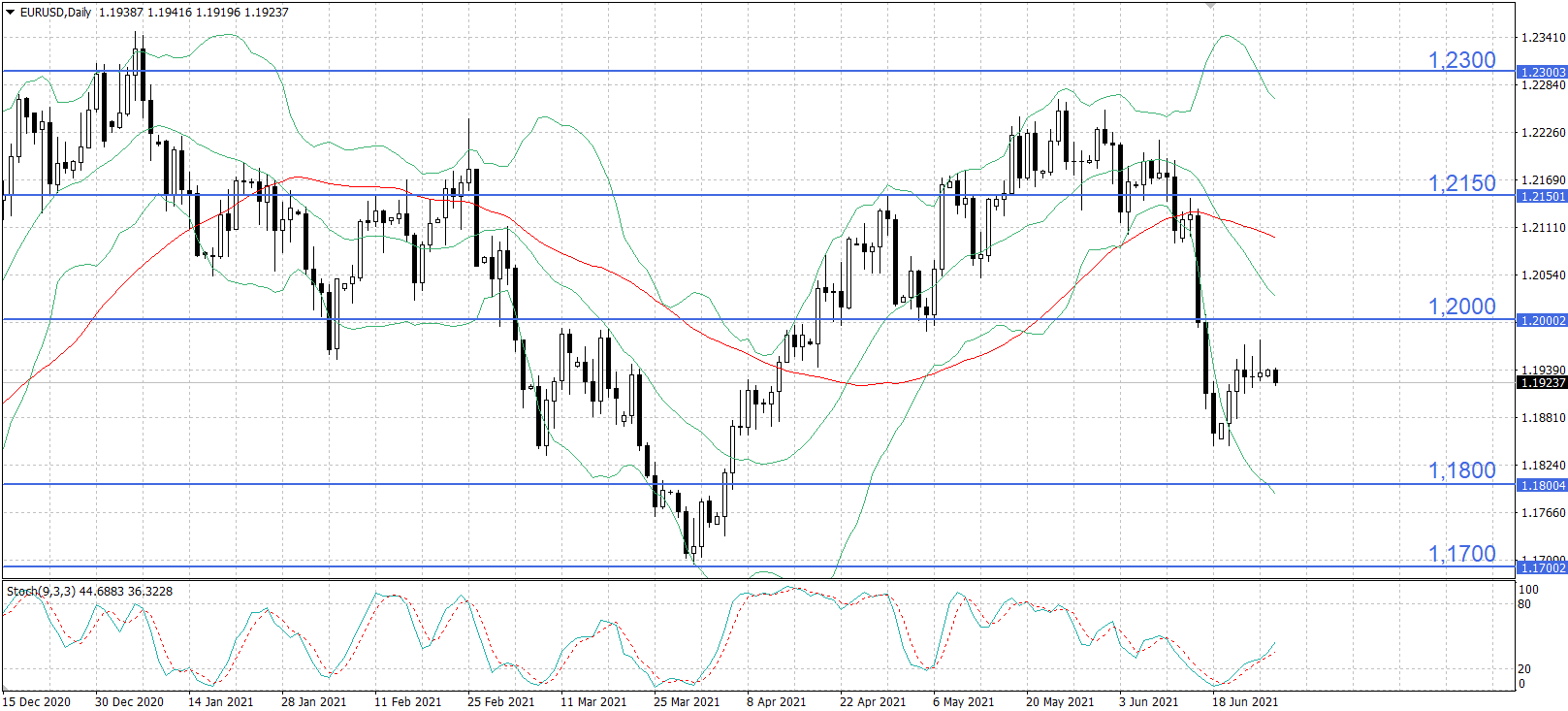Click the blue 1.21501 price tag
1568x711 pixels.
tap(1542, 196)
